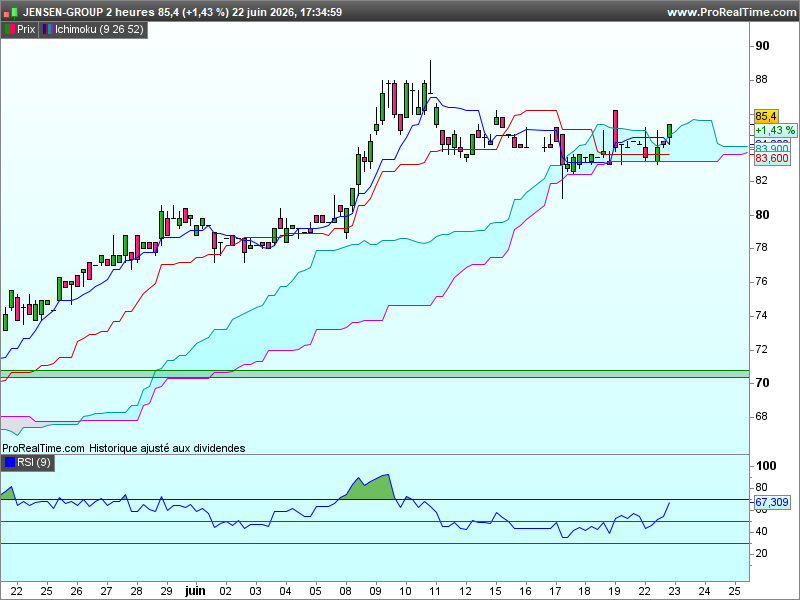
Task: Click the red 83,600 Kijun price tag
Action: pos(772,159)
